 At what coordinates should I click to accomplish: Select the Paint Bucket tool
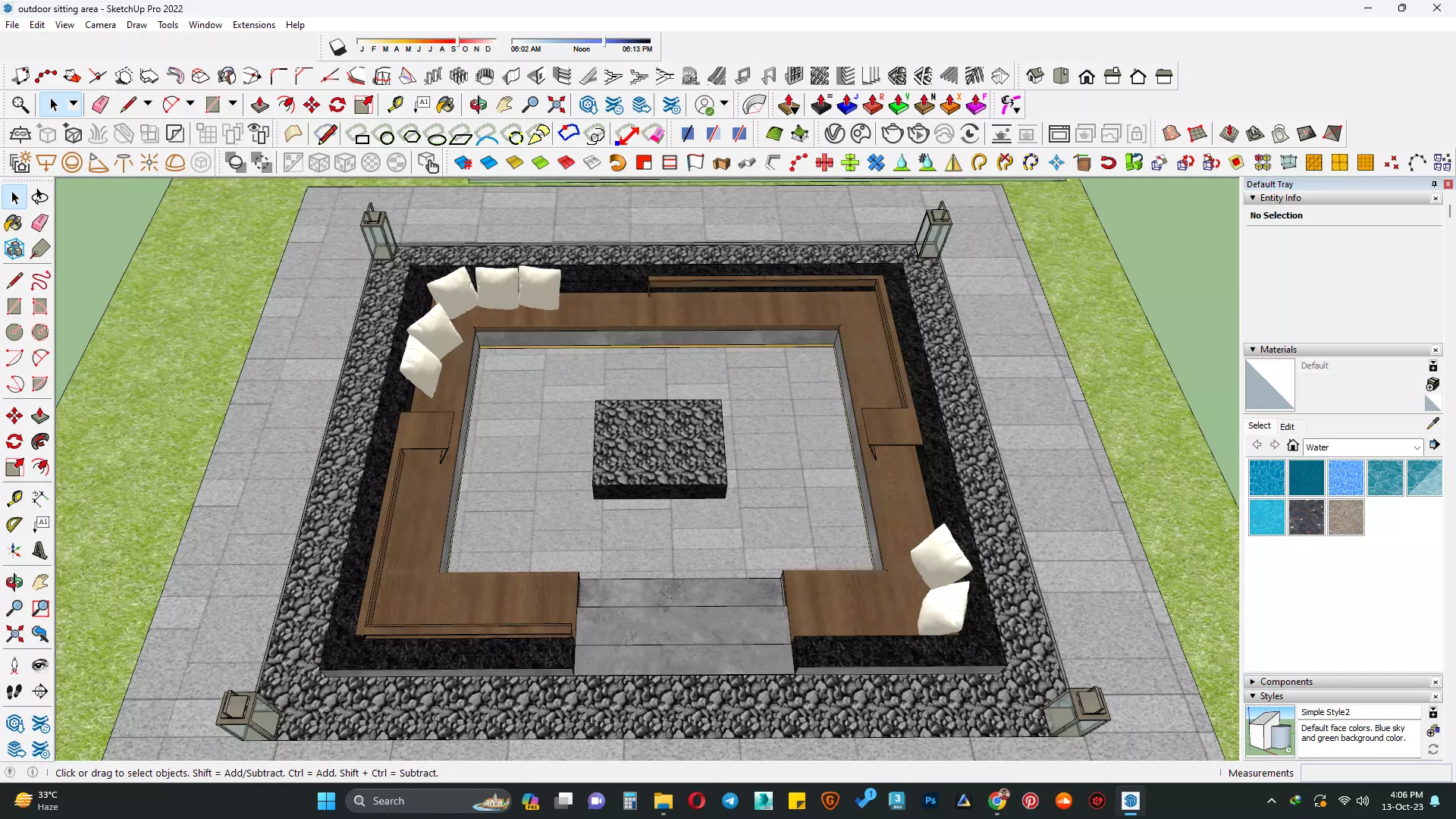[x=14, y=222]
